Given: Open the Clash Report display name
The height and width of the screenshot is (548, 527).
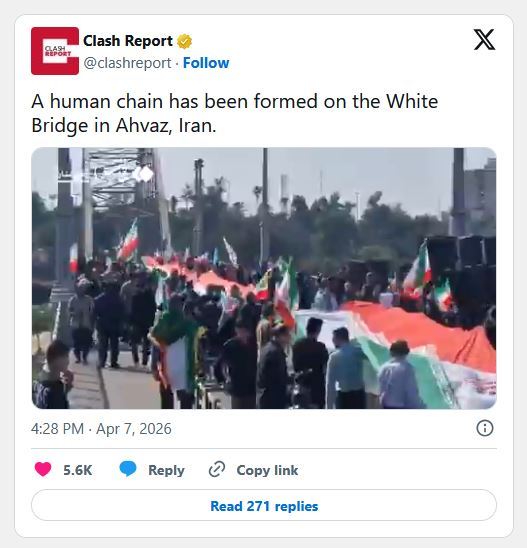Looking at the screenshot, I should tap(128, 41).
